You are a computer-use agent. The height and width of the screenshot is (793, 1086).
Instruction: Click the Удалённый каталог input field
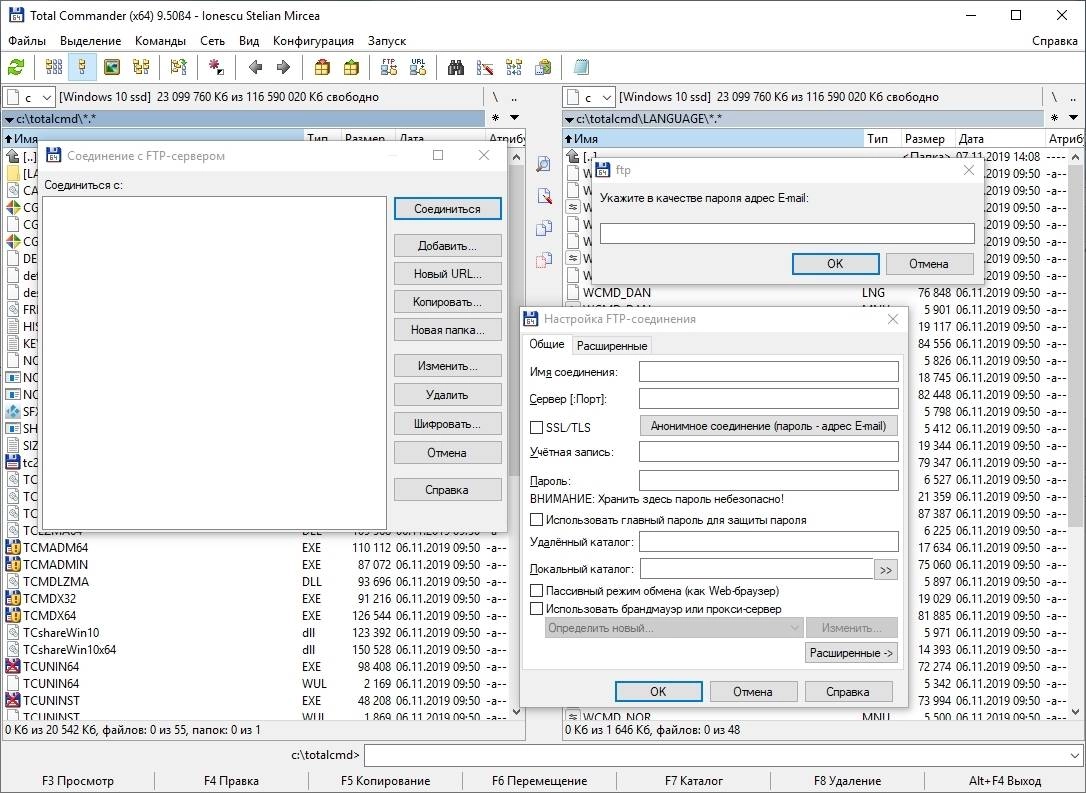pos(769,542)
